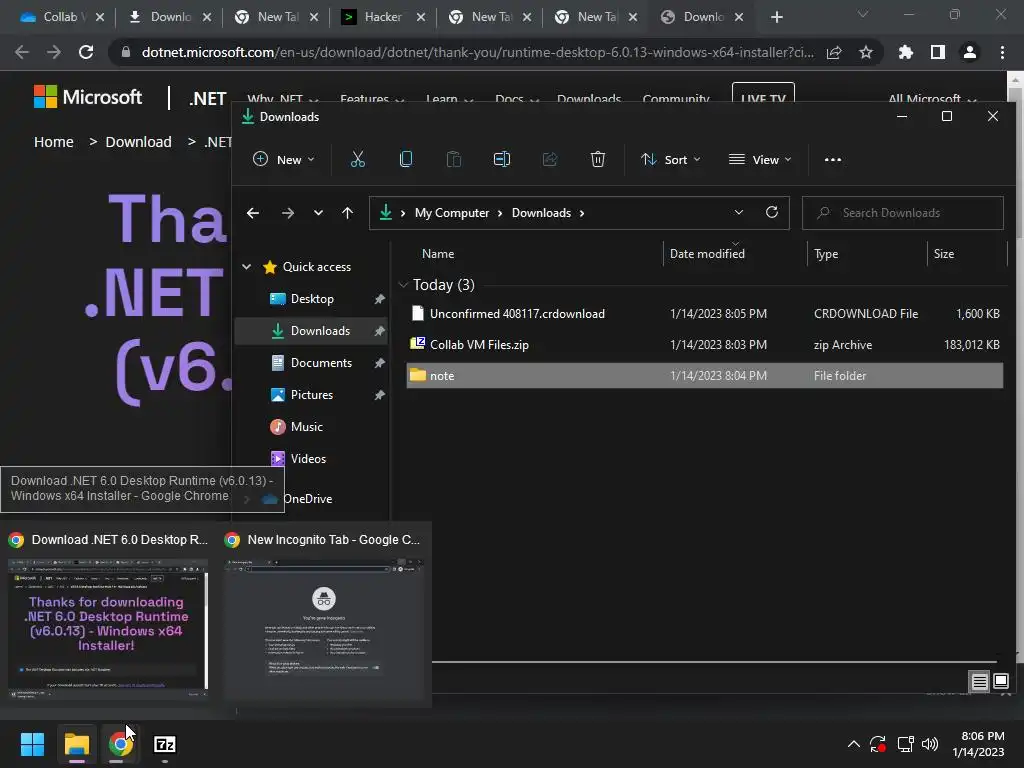Click the Home breadcrumb link on Microsoft page

54,142
